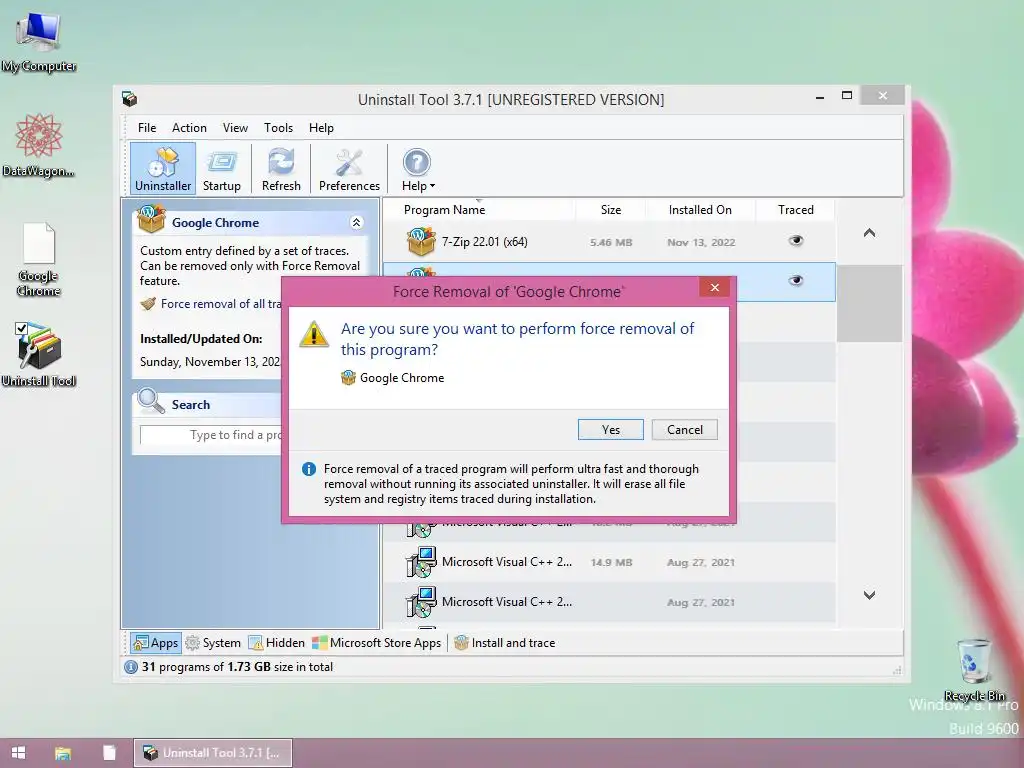
Task: Sort by Size column header
Action: pyautogui.click(x=611, y=210)
